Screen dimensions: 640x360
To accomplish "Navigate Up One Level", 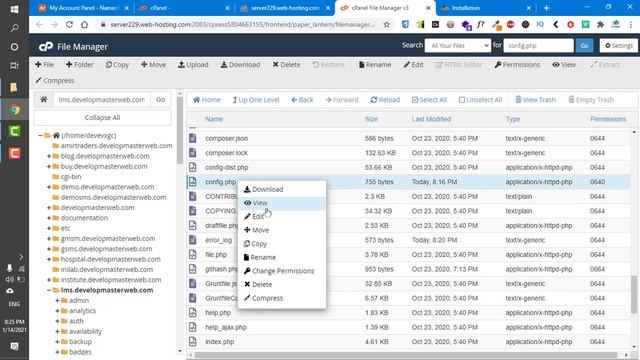I will pos(256,100).
